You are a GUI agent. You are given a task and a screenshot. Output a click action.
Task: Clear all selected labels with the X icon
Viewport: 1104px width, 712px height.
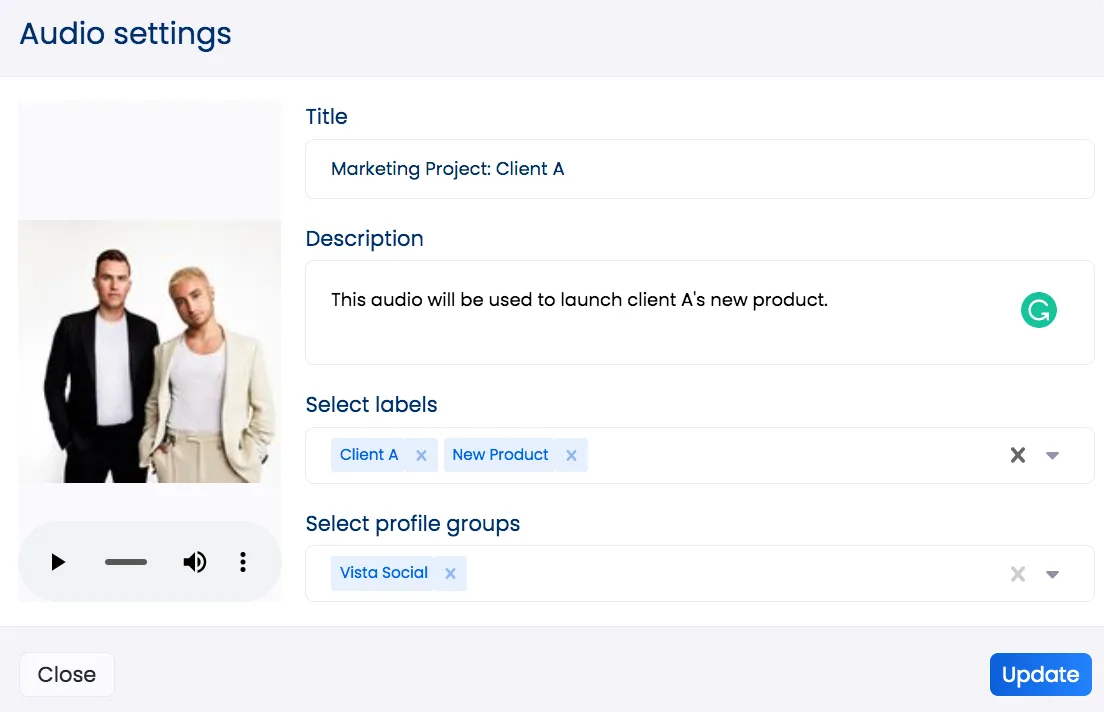(x=1017, y=455)
